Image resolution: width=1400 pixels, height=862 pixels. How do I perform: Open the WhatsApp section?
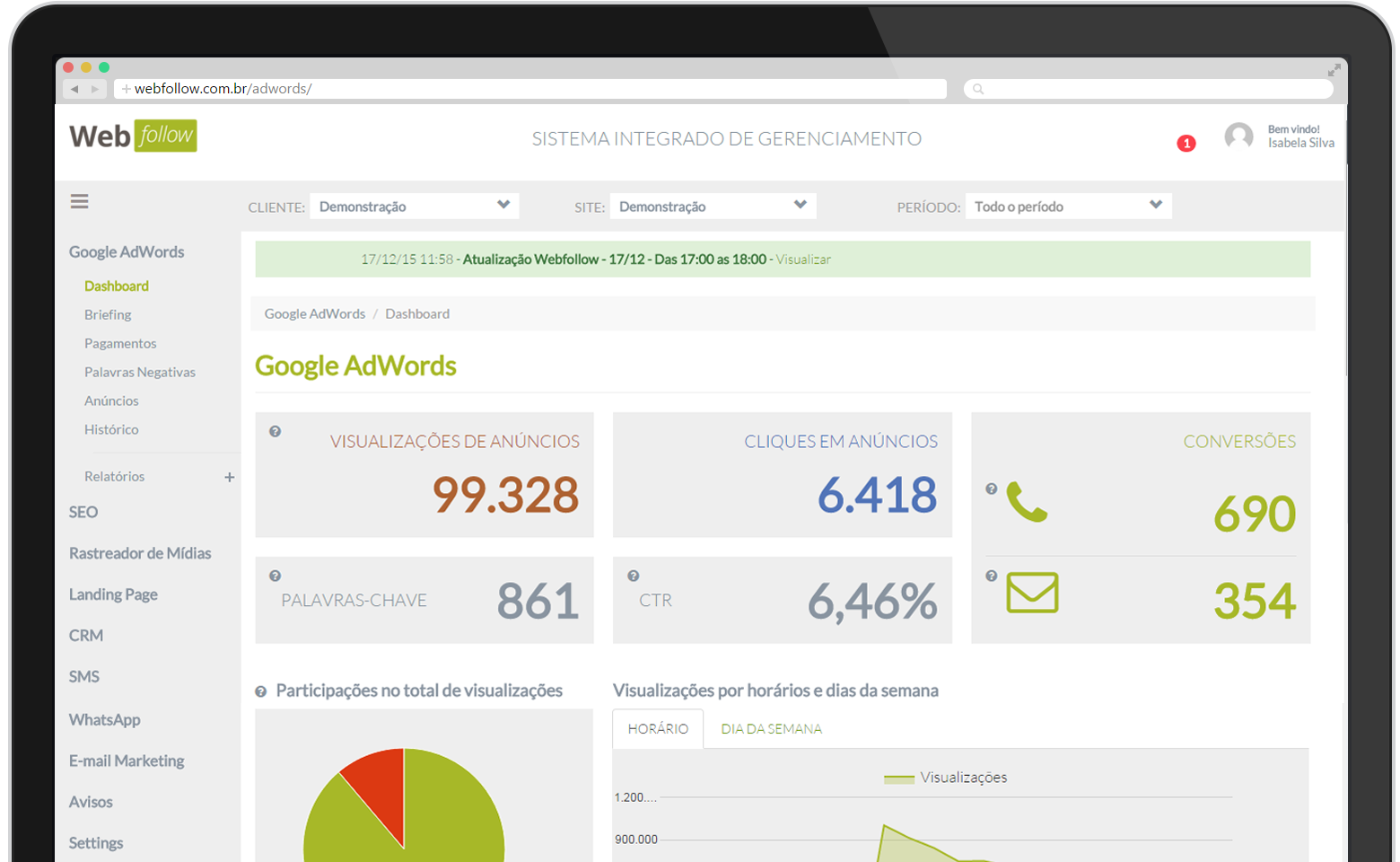click(x=104, y=720)
